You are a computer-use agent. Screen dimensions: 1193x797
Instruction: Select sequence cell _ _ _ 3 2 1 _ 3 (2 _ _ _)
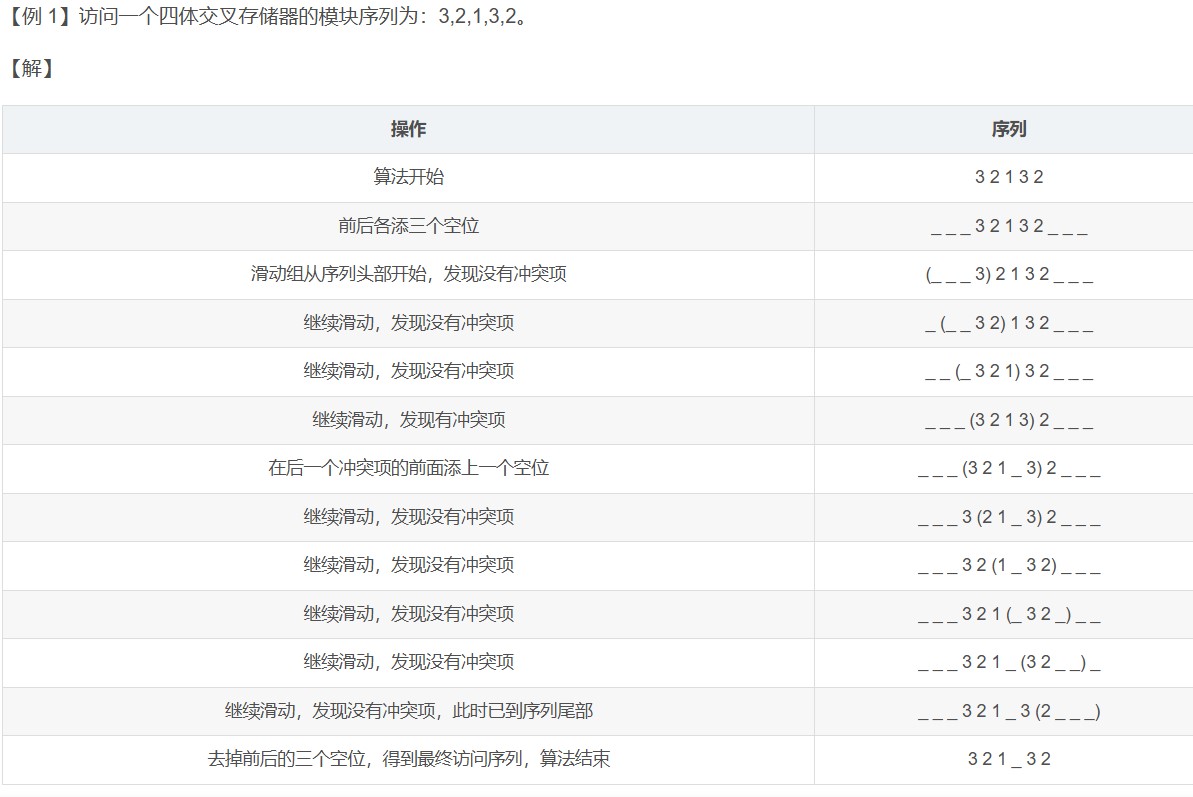(x=1008, y=712)
